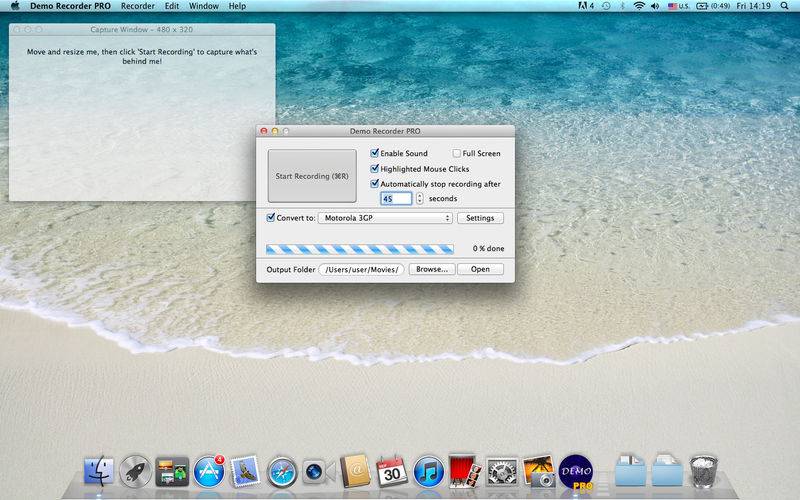This screenshot has height=500, width=800.
Task: Launch iTunes music note icon
Action: pyautogui.click(x=429, y=471)
